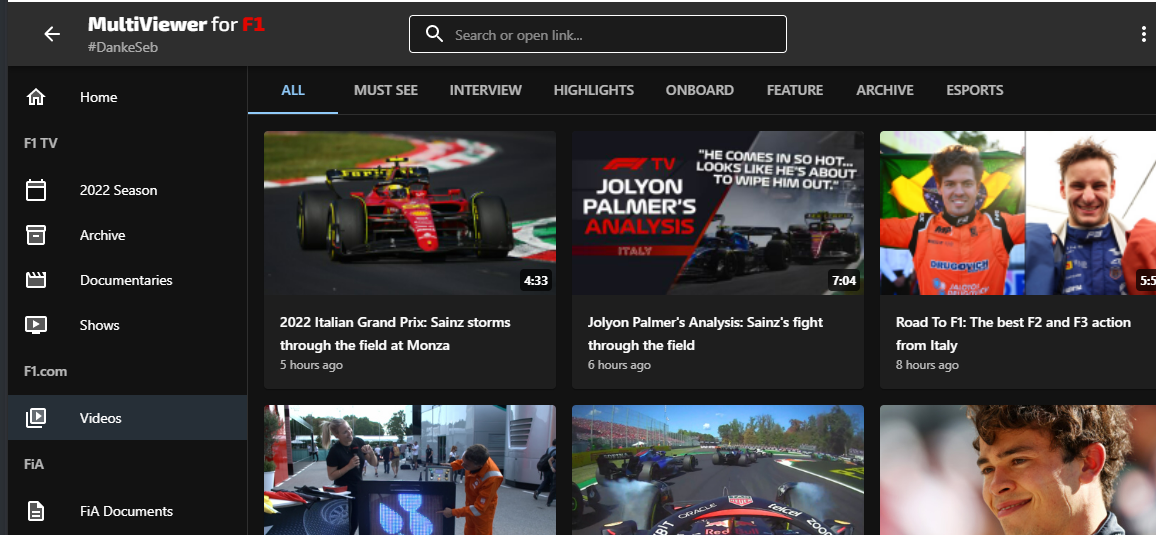
Task: Click the F1 TV section header
Action: pos(41,143)
